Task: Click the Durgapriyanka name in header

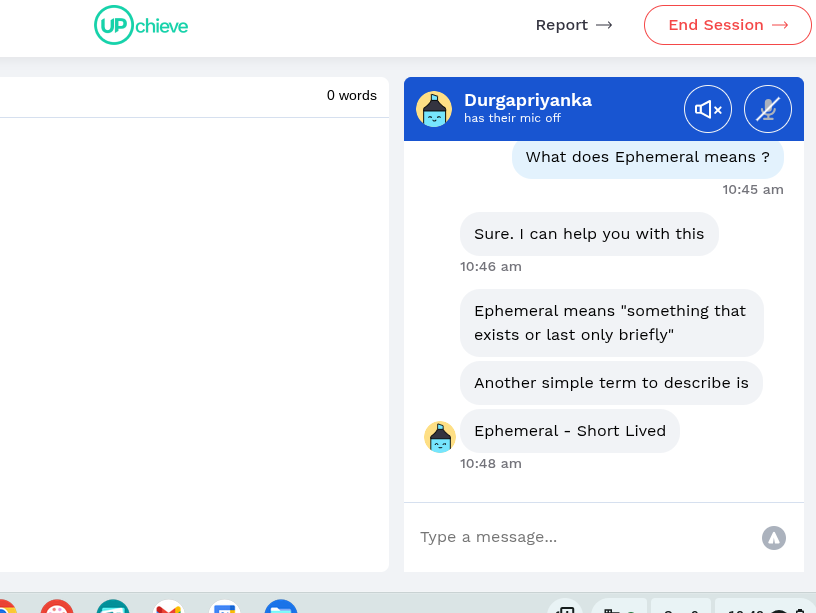Action: 528,100
